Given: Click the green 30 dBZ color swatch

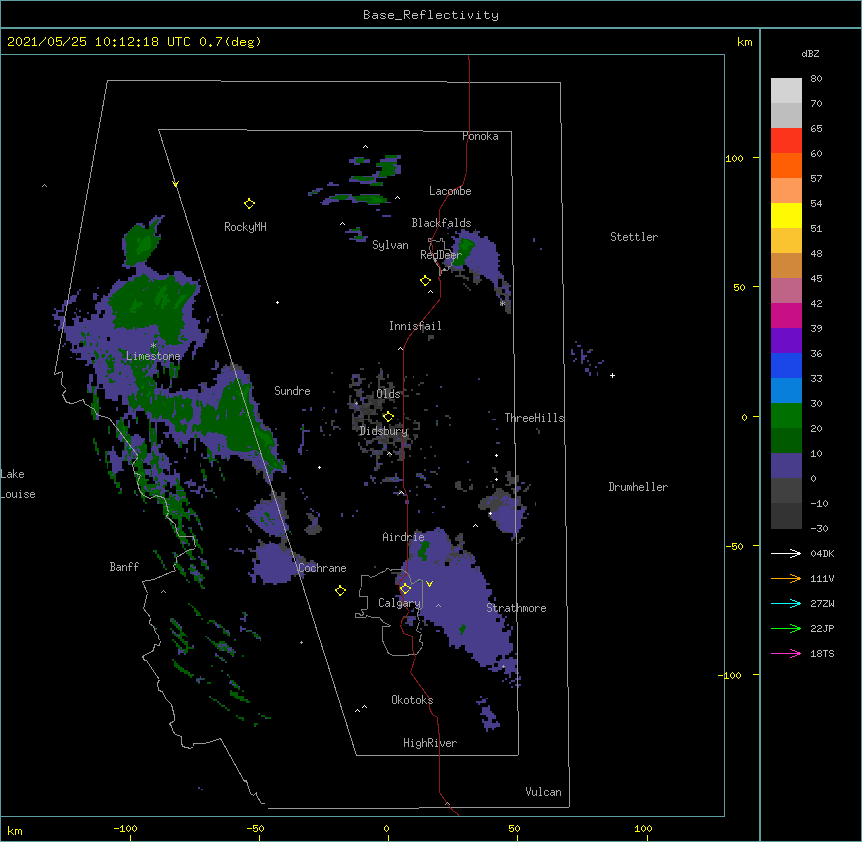Looking at the screenshot, I should [x=786, y=416].
